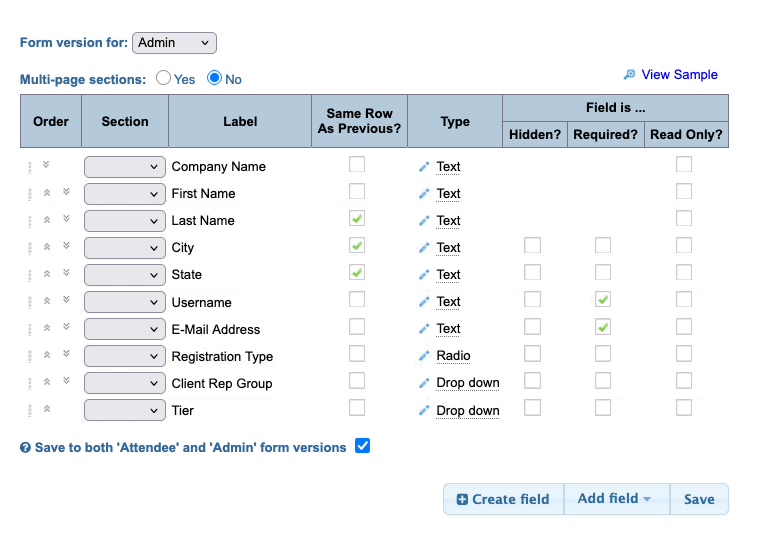Expand the Section dropdown for First Name
This screenshot has height=550, width=758.
tap(124, 194)
